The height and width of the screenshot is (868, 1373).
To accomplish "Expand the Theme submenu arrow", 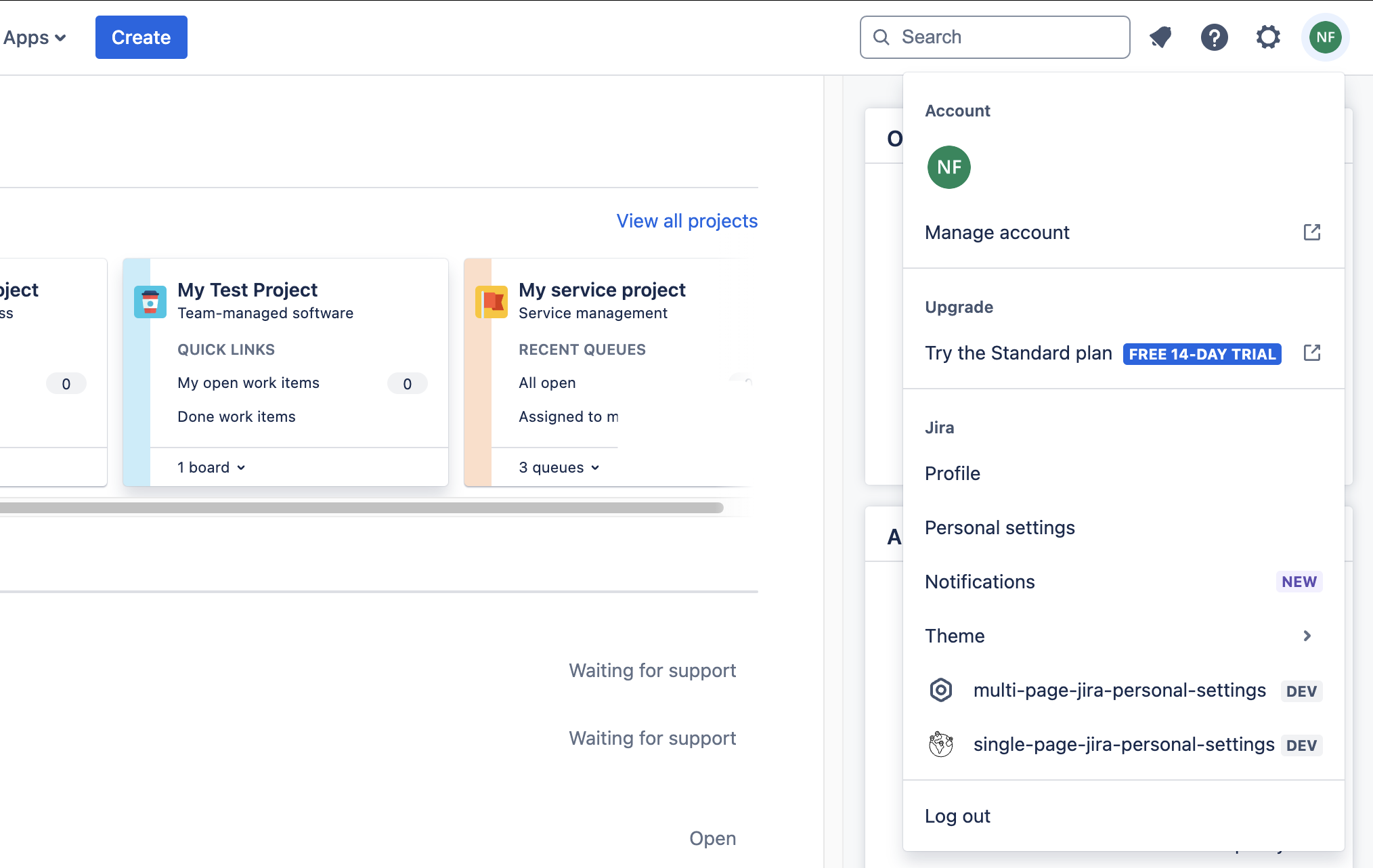I will pyautogui.click(x=1308, y=635).
